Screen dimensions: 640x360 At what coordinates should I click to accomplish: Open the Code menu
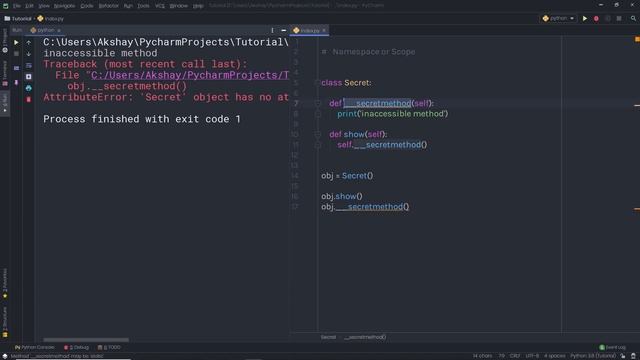point(87,6)
